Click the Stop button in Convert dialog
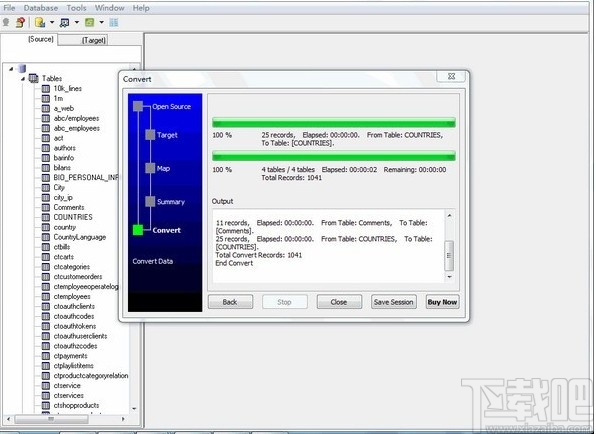596x434 pixels. click(284, 302)
